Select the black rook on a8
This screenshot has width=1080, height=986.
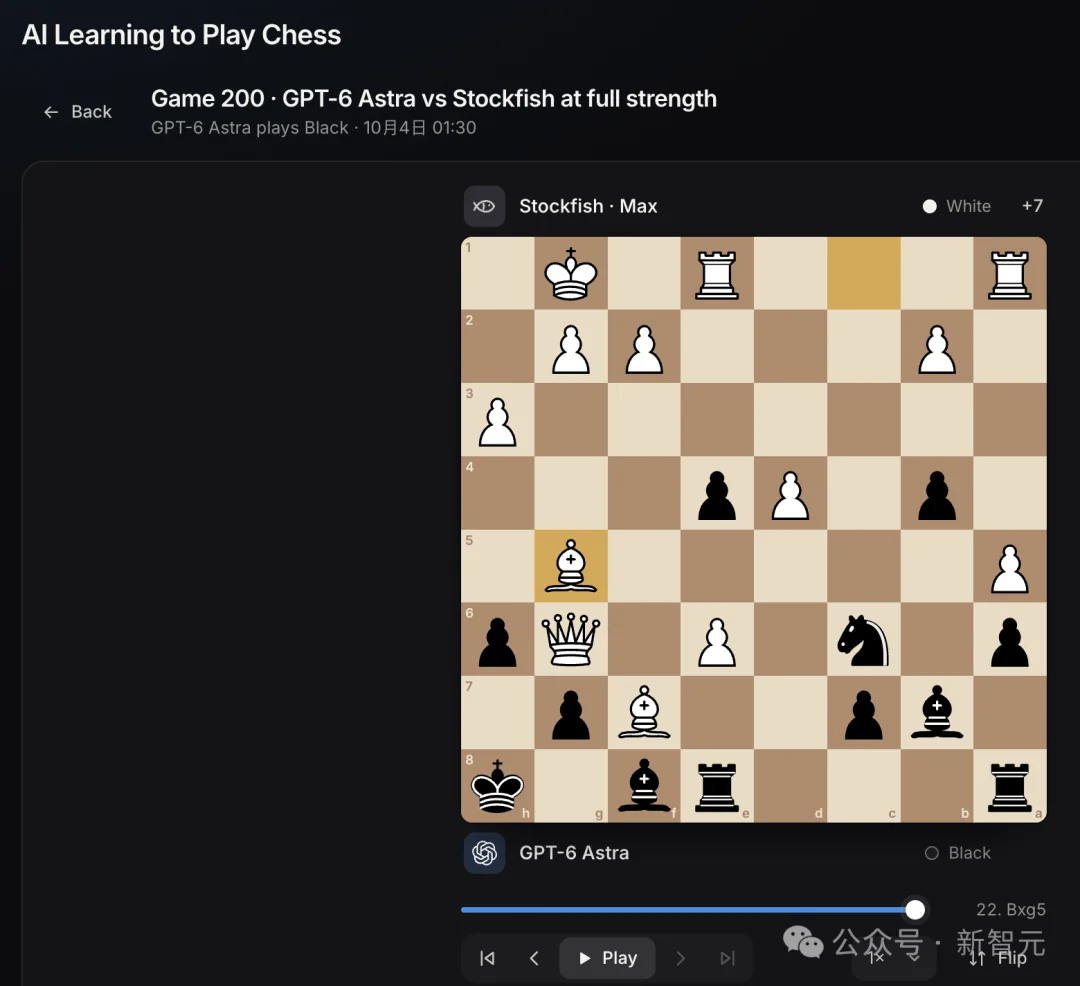1010,787
